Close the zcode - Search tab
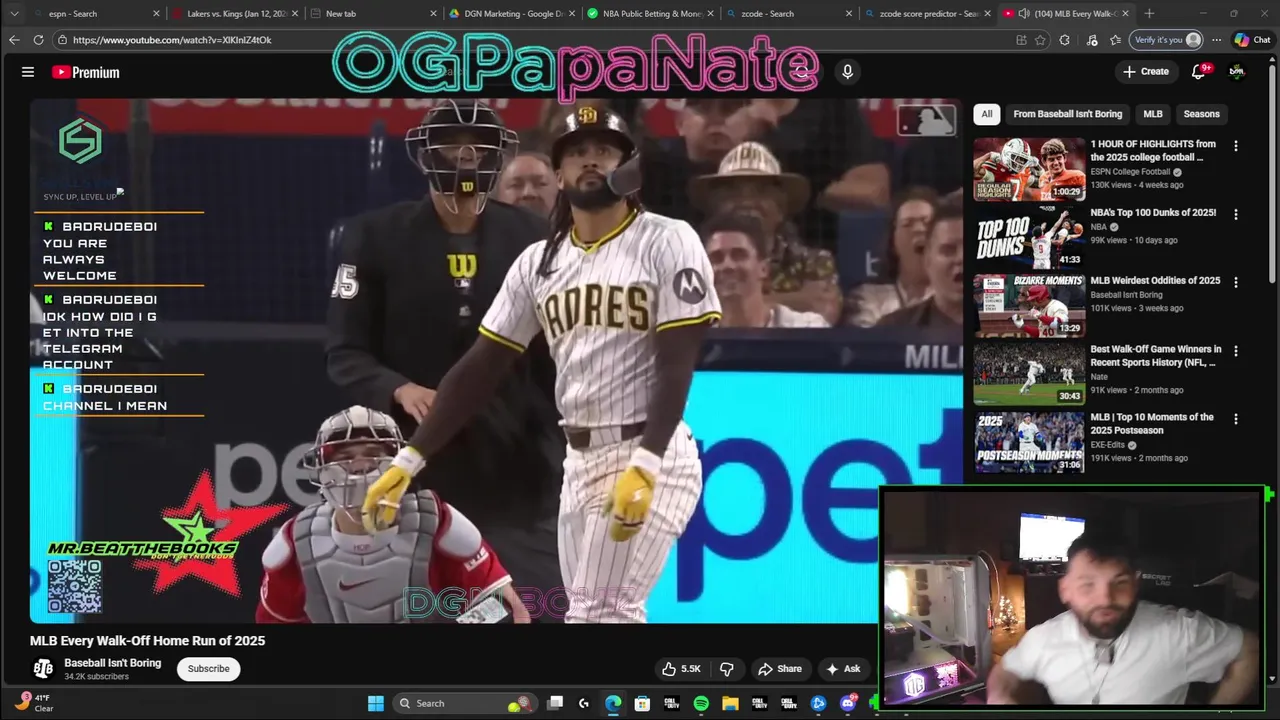 click(x=849, y=13)
